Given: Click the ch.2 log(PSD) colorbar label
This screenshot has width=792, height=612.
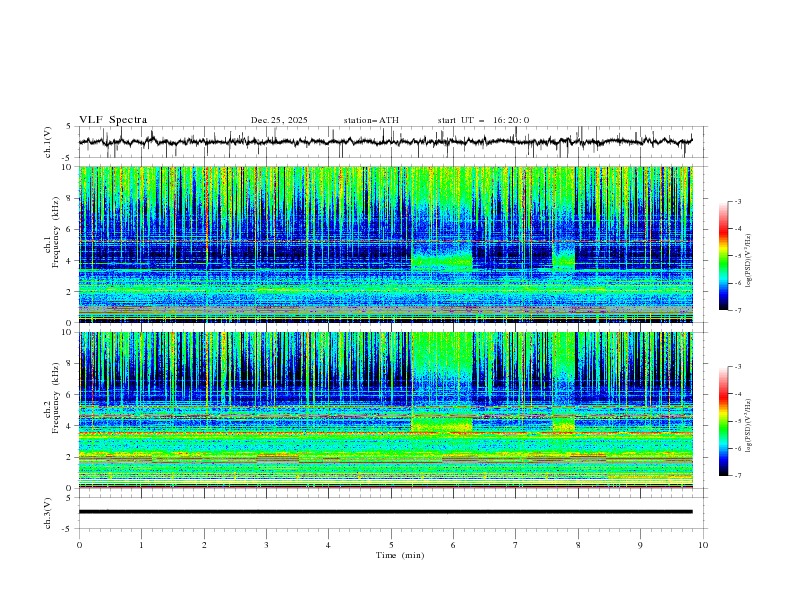Looking at the screenshot, I should click(749, 425).
